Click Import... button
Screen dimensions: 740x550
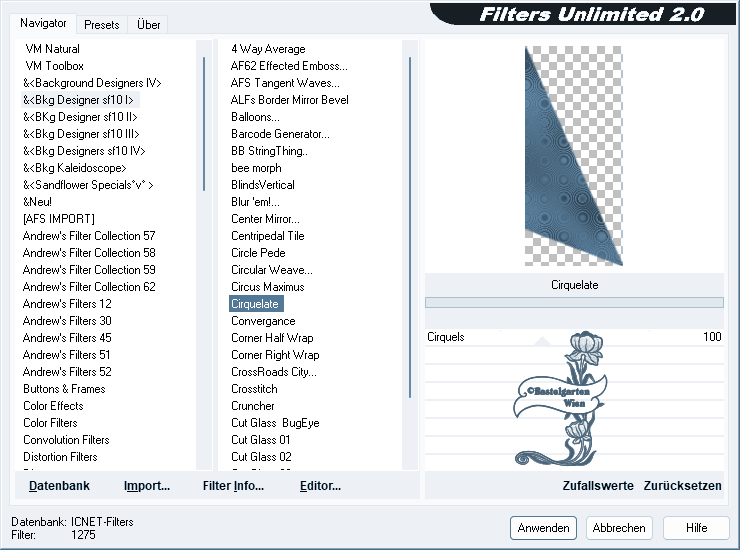pos(147,486)
